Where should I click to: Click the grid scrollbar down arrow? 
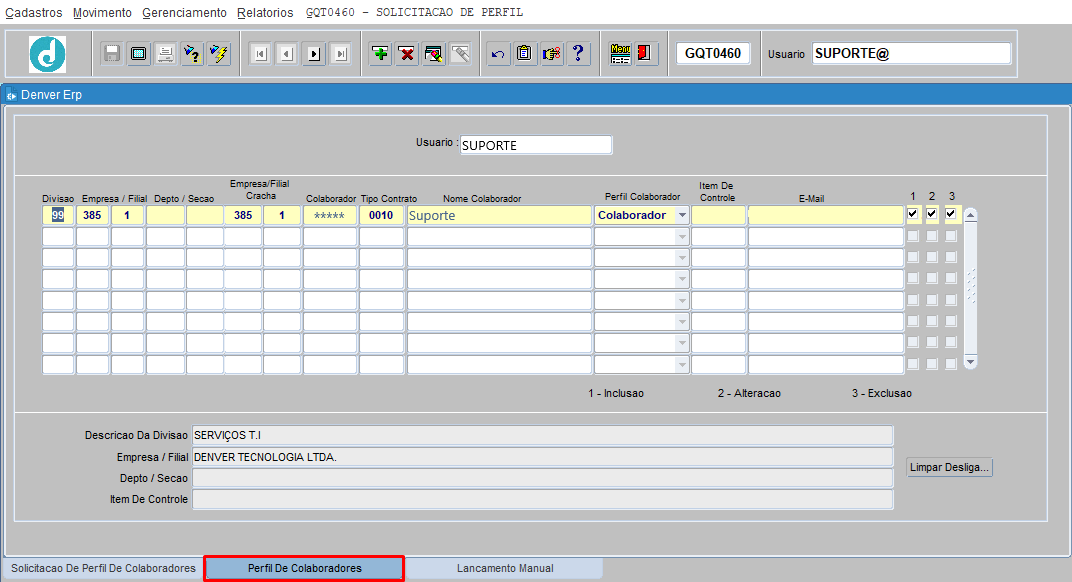click(970, 361)
